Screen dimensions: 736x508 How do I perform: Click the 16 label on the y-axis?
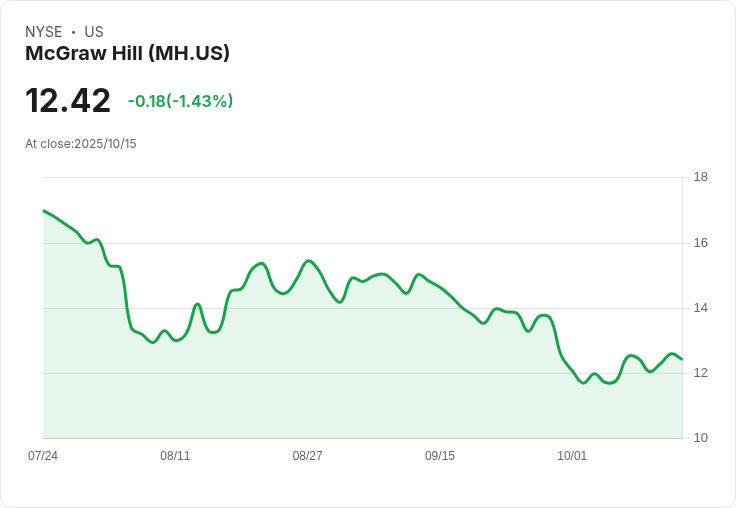[700, 243]
